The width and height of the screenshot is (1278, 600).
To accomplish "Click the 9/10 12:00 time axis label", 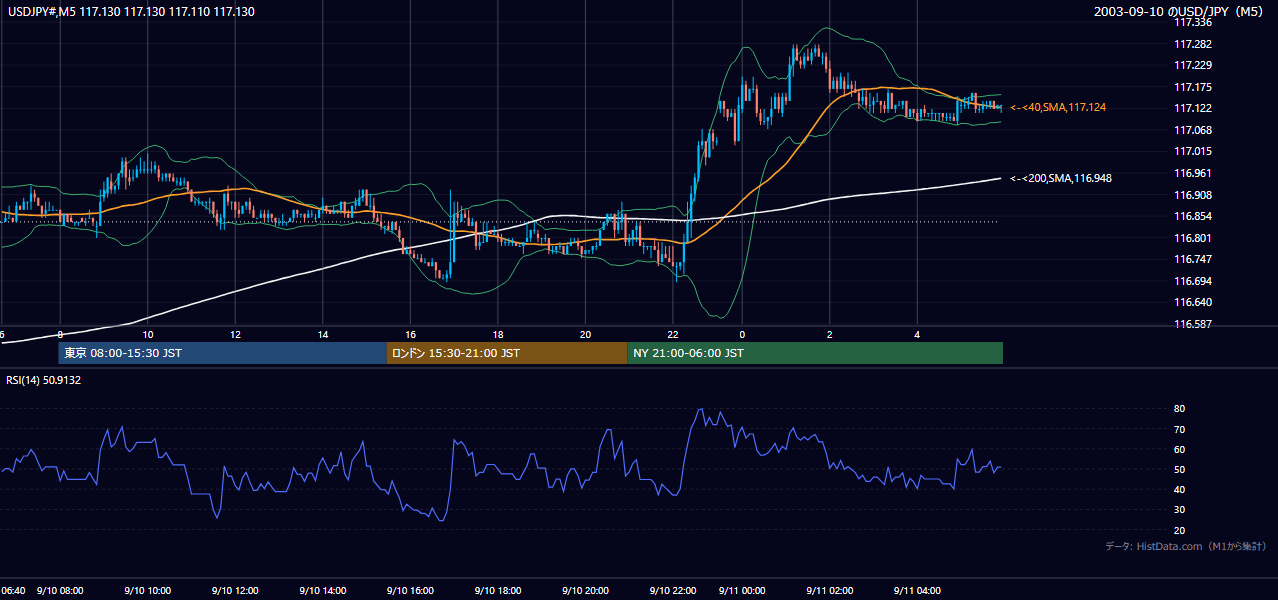I will click(237, 591).
